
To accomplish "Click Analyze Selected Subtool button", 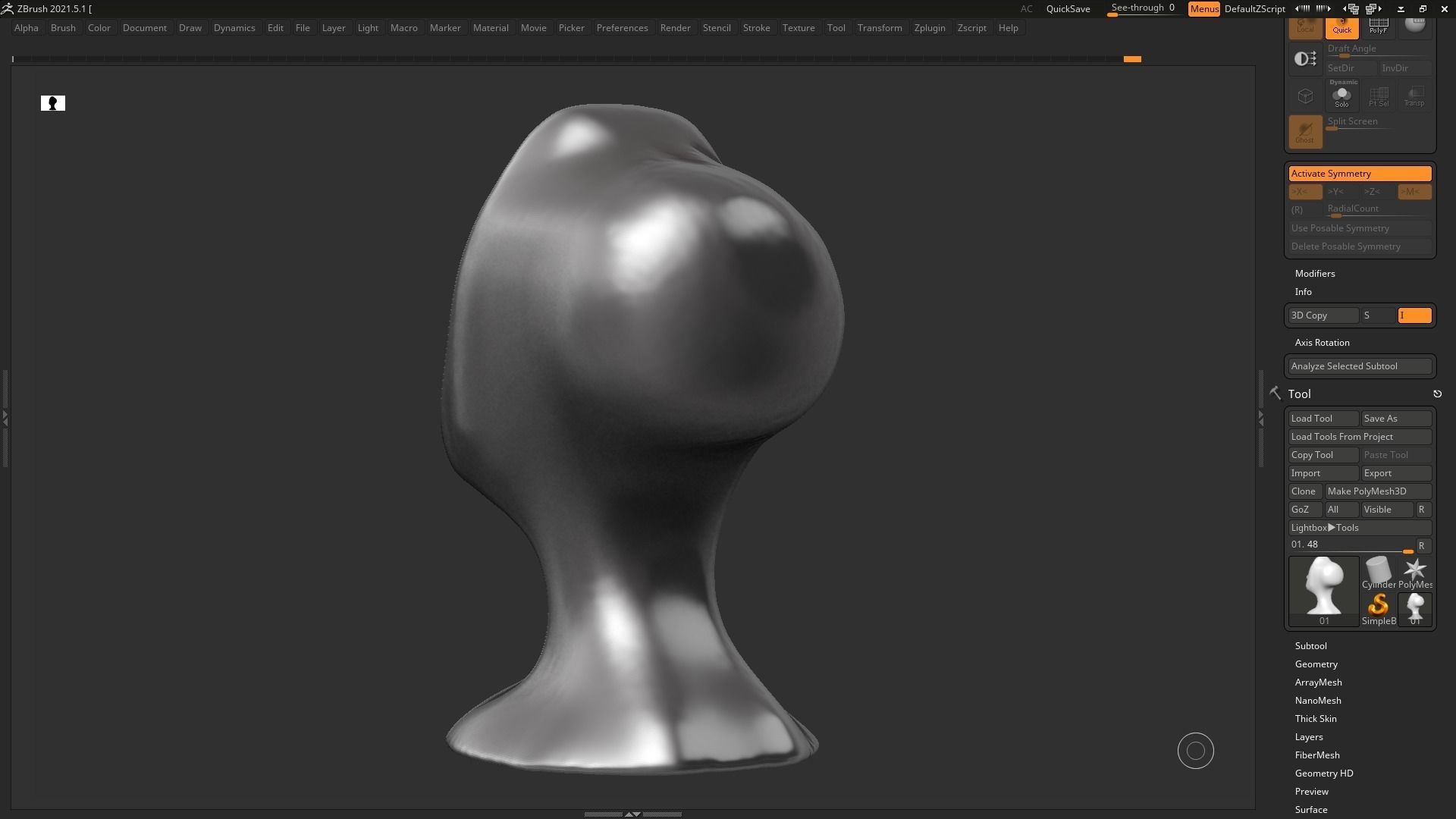I will click(x=1360, y=366).
